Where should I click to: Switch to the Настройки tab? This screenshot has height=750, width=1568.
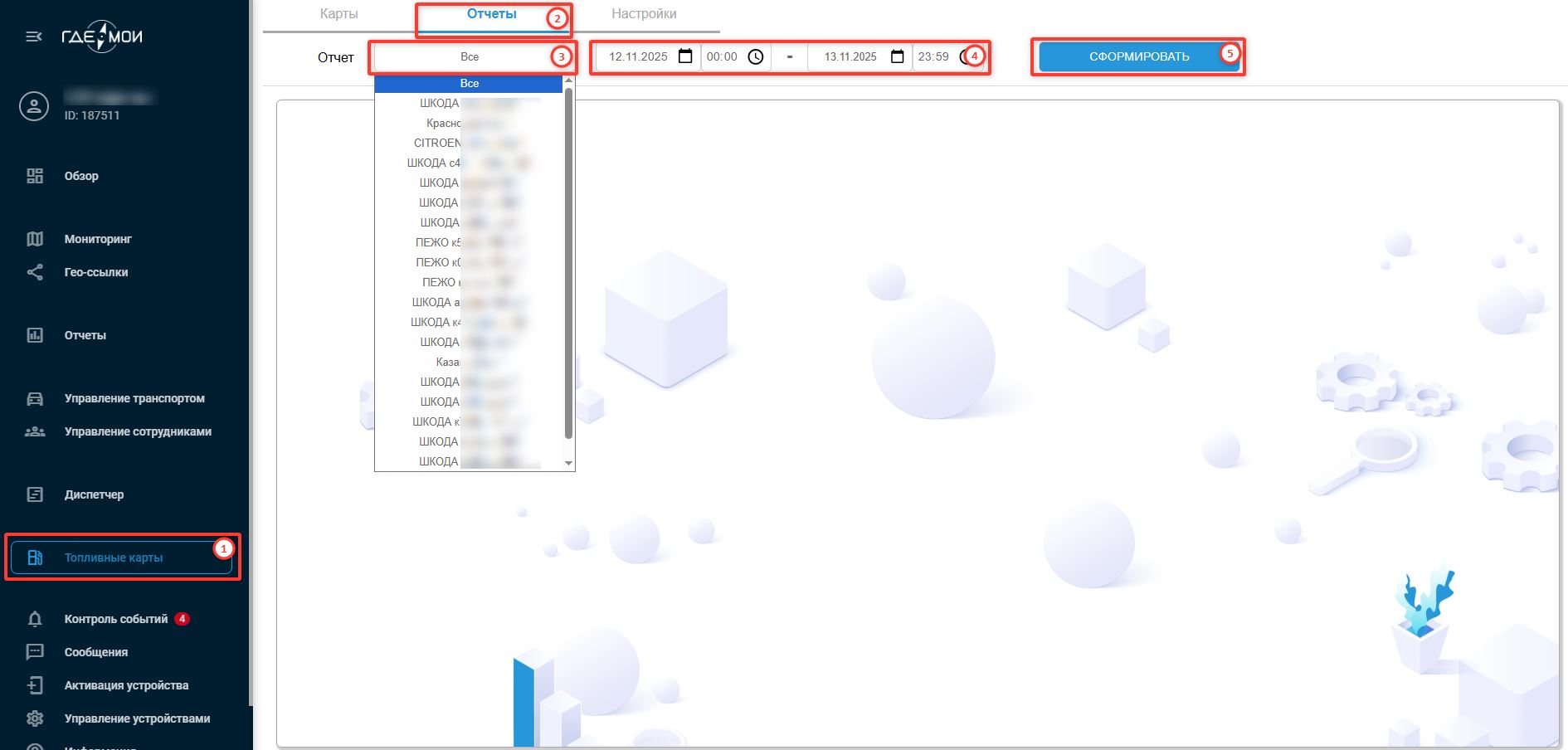(x=644, y=14)
